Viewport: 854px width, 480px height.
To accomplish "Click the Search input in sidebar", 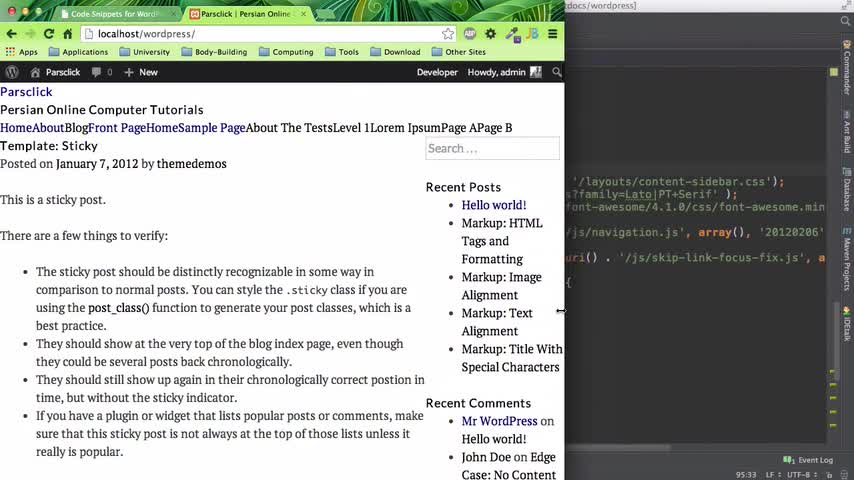I will coord(492,148).
